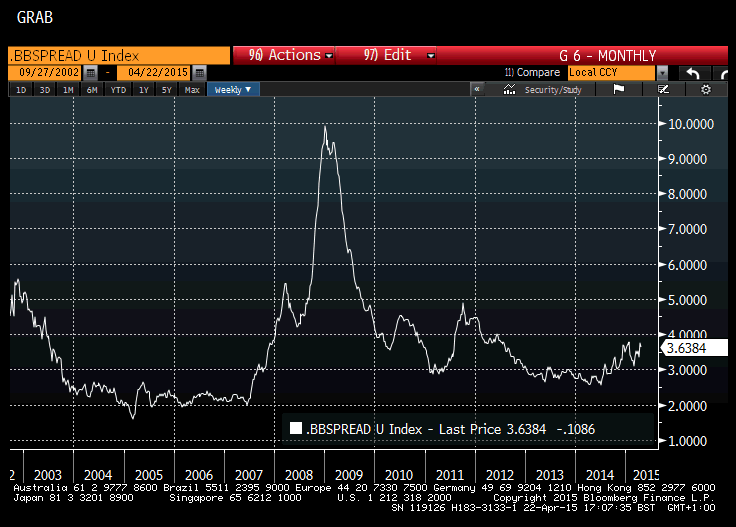Click the 2006 x-axis year label
The width and height of the screenshot is (736, 527).
[199, 475]
